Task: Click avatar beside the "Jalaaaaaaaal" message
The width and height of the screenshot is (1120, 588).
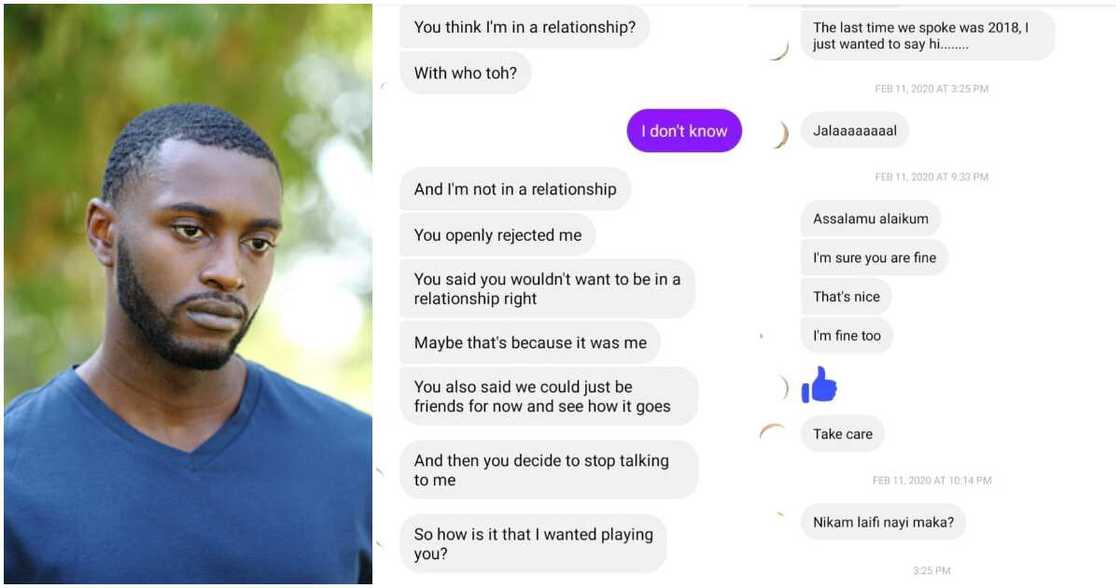Action: click(x=780, y=134)
